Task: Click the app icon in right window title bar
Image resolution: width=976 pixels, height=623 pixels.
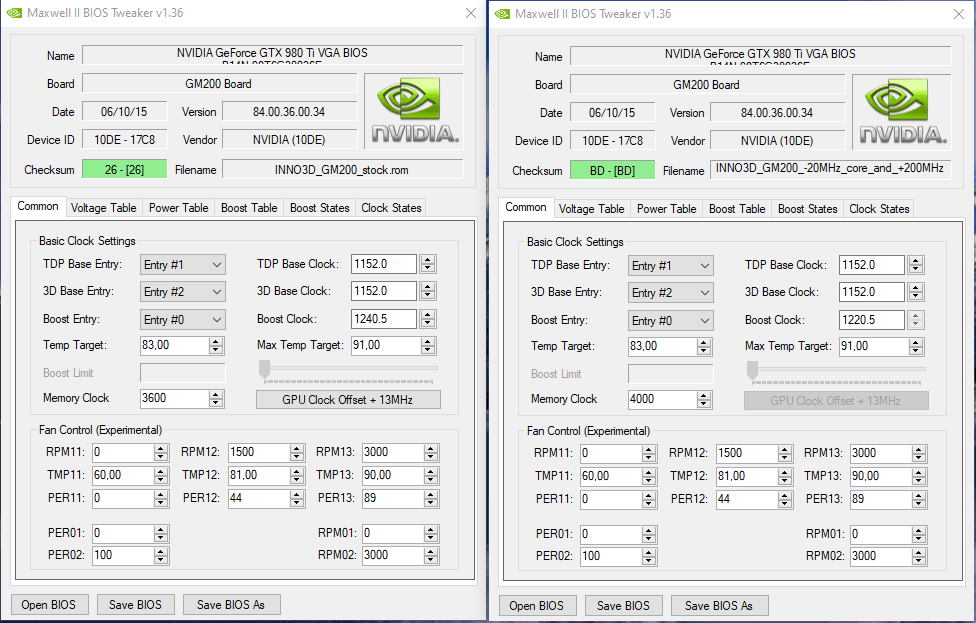Action: [x=502, y=14]
